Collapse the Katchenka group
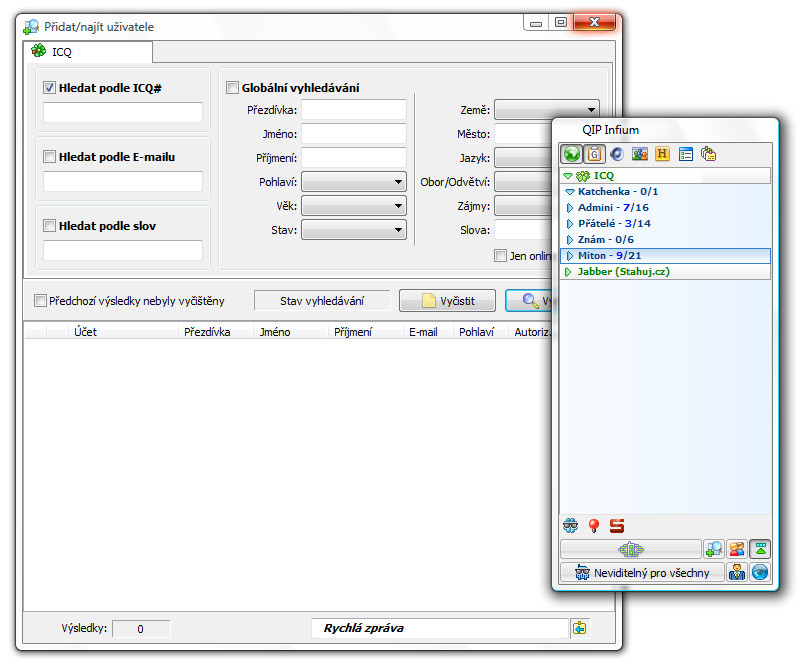 click(x=570, y=192)
